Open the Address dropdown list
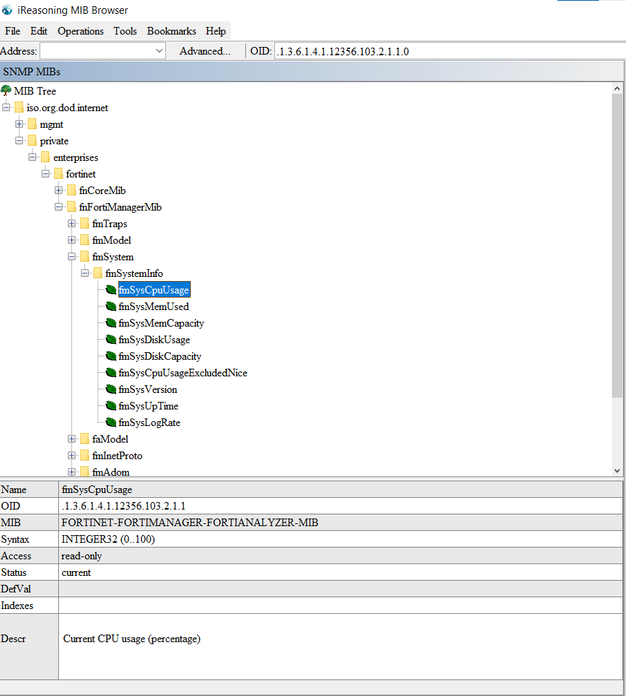626x696 pixels. (159, 51)
